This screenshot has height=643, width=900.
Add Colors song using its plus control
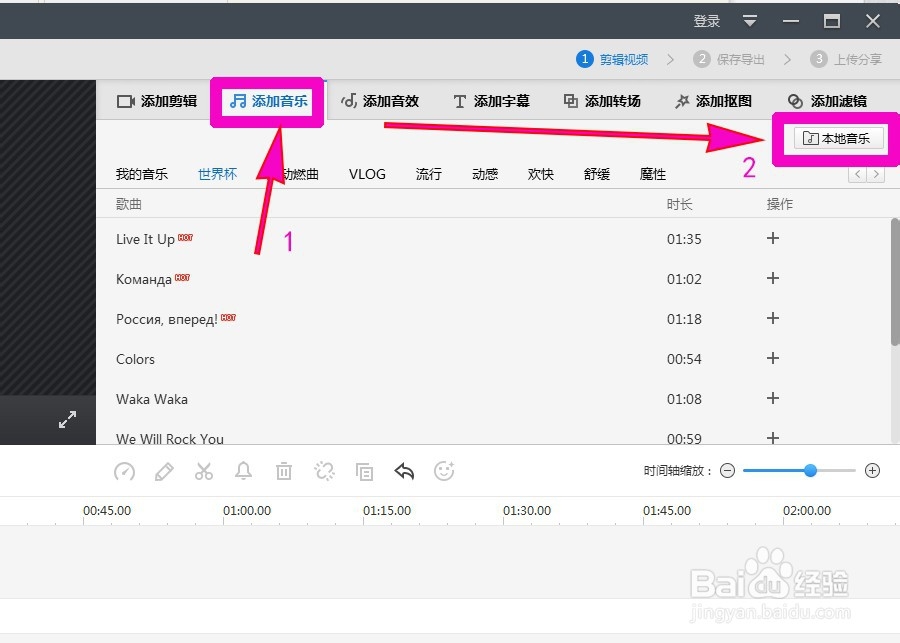(772, 359)
